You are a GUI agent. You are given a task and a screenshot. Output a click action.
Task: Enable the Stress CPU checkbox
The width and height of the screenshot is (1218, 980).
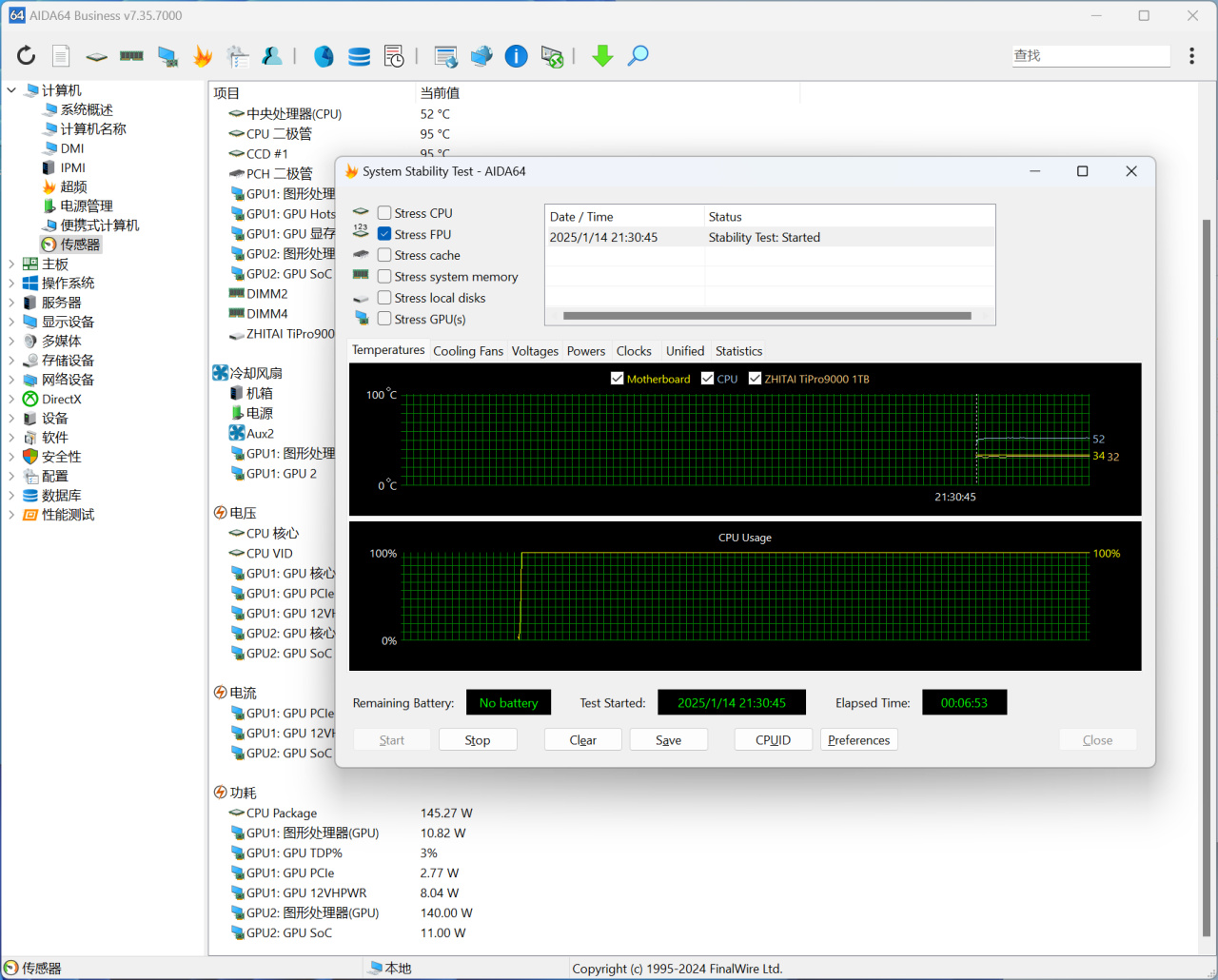(x=384, y=213)
